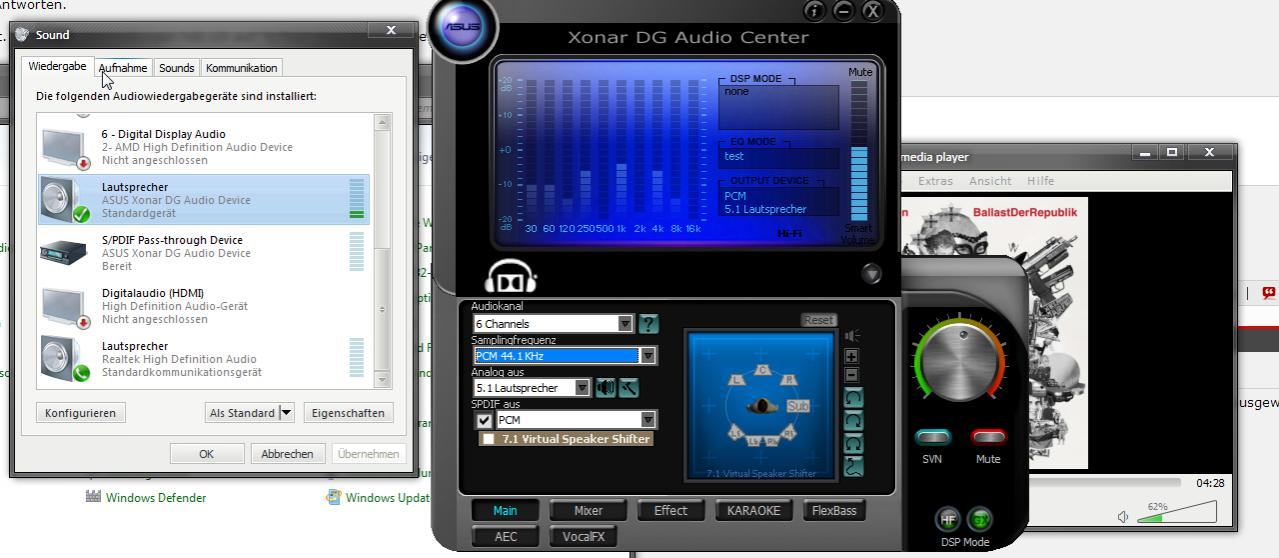Click the Dolby Headphone icon

pos(511,277)
